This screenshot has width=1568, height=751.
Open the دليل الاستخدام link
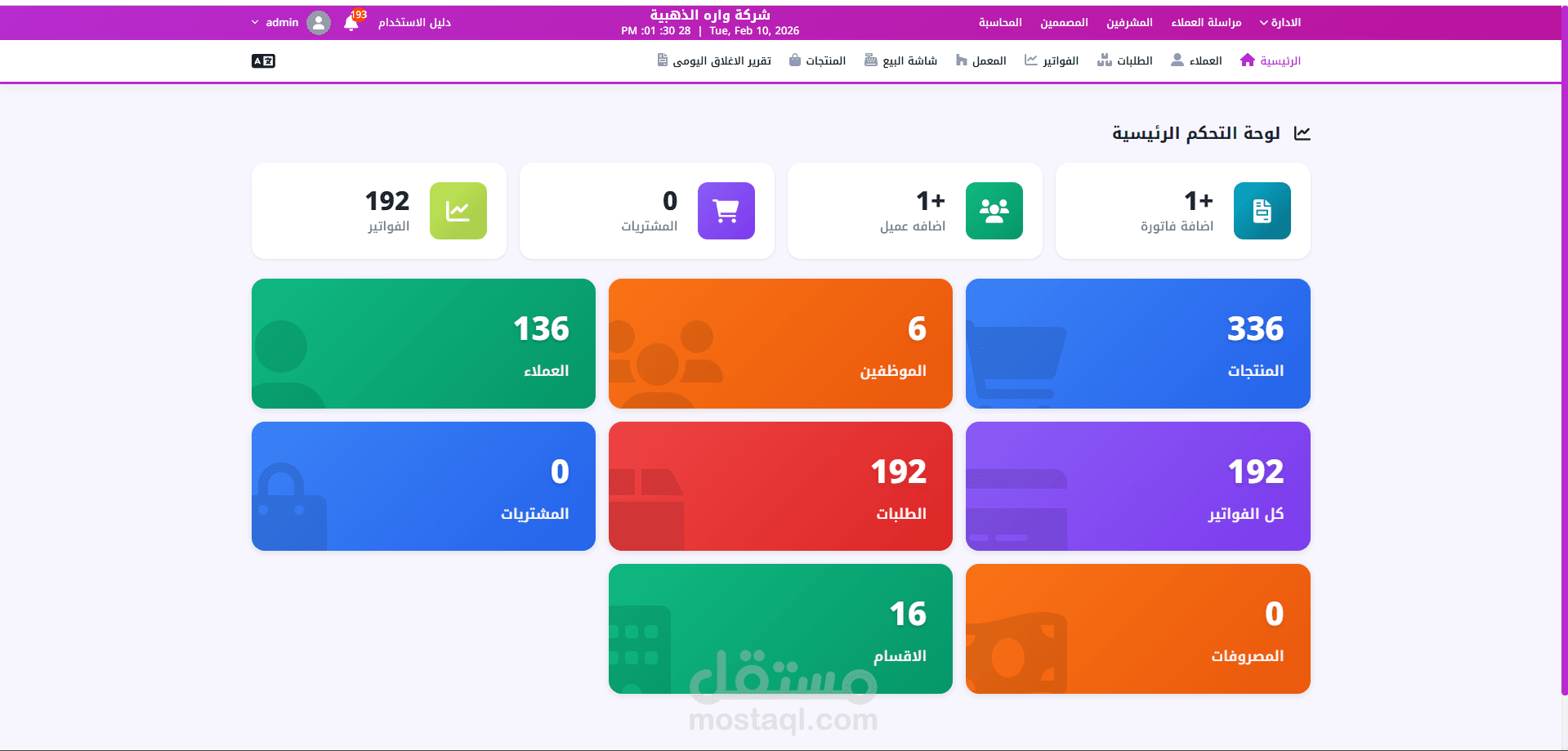coord(413,22)
